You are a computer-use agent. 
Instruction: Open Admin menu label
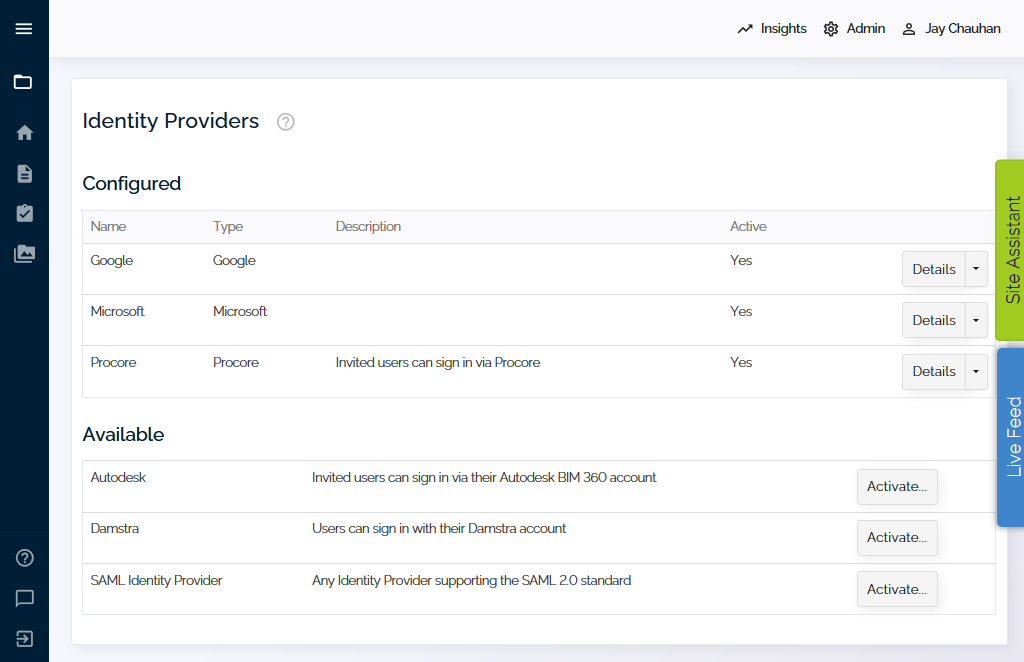[865, 29]
